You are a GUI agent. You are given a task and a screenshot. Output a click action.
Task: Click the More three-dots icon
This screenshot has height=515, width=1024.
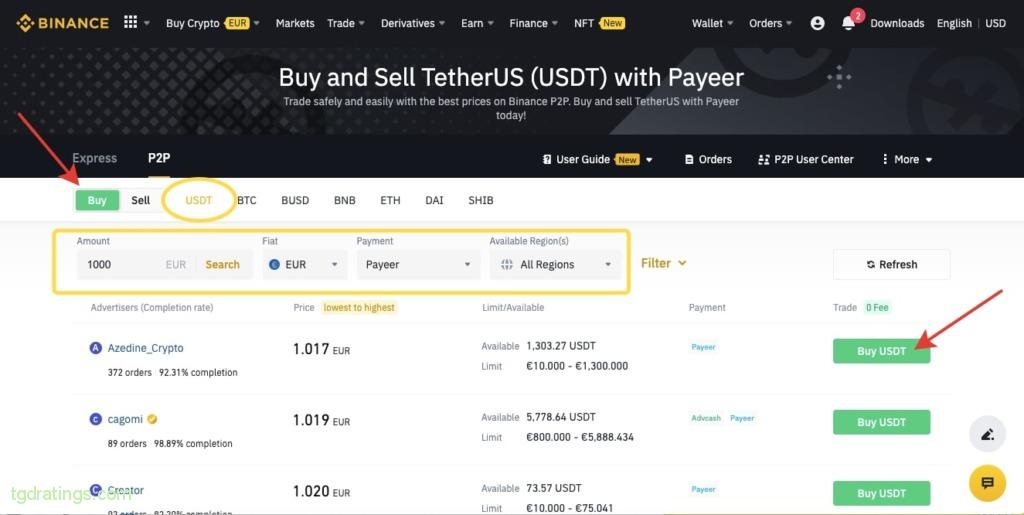pyautogui.click(x=885, y=159)
